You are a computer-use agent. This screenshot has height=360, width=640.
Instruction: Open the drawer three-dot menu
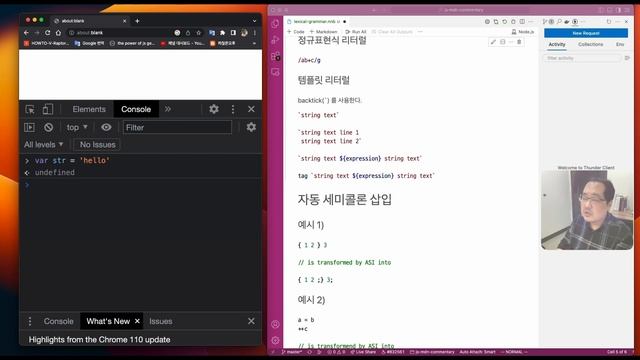pyautogui.click(x=30, y=321)
